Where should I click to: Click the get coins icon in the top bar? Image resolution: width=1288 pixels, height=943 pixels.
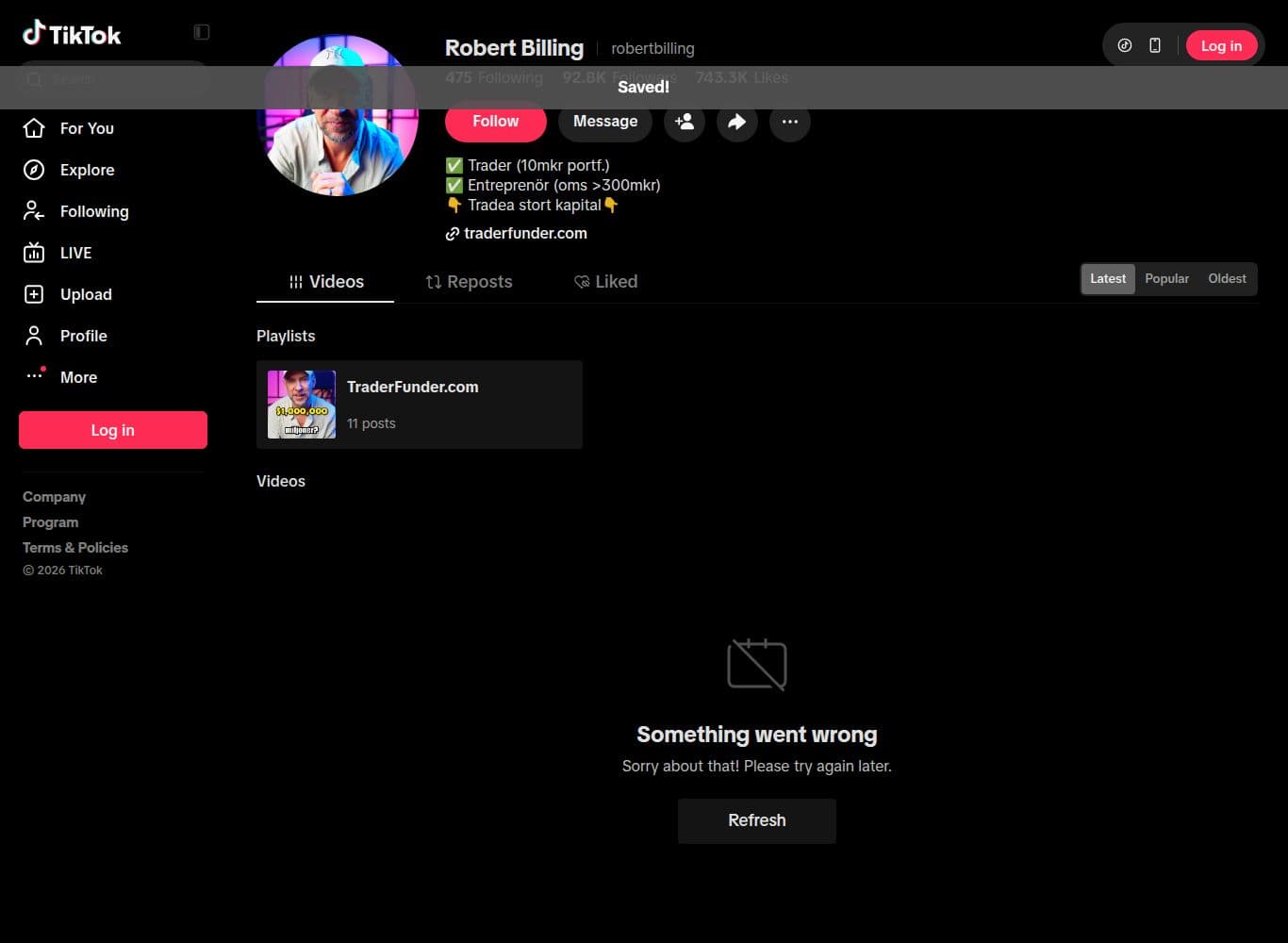pos(1125,45)
